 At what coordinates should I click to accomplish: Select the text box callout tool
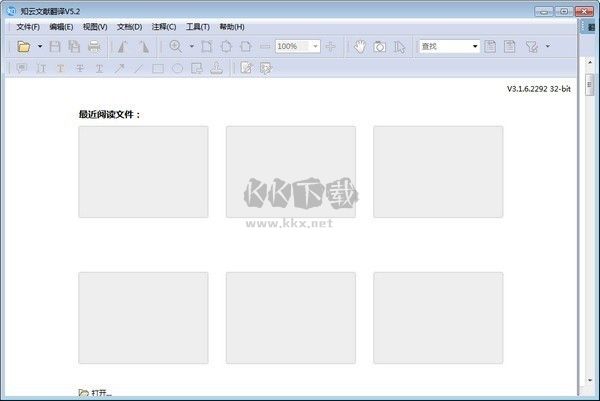coord(197,68)
